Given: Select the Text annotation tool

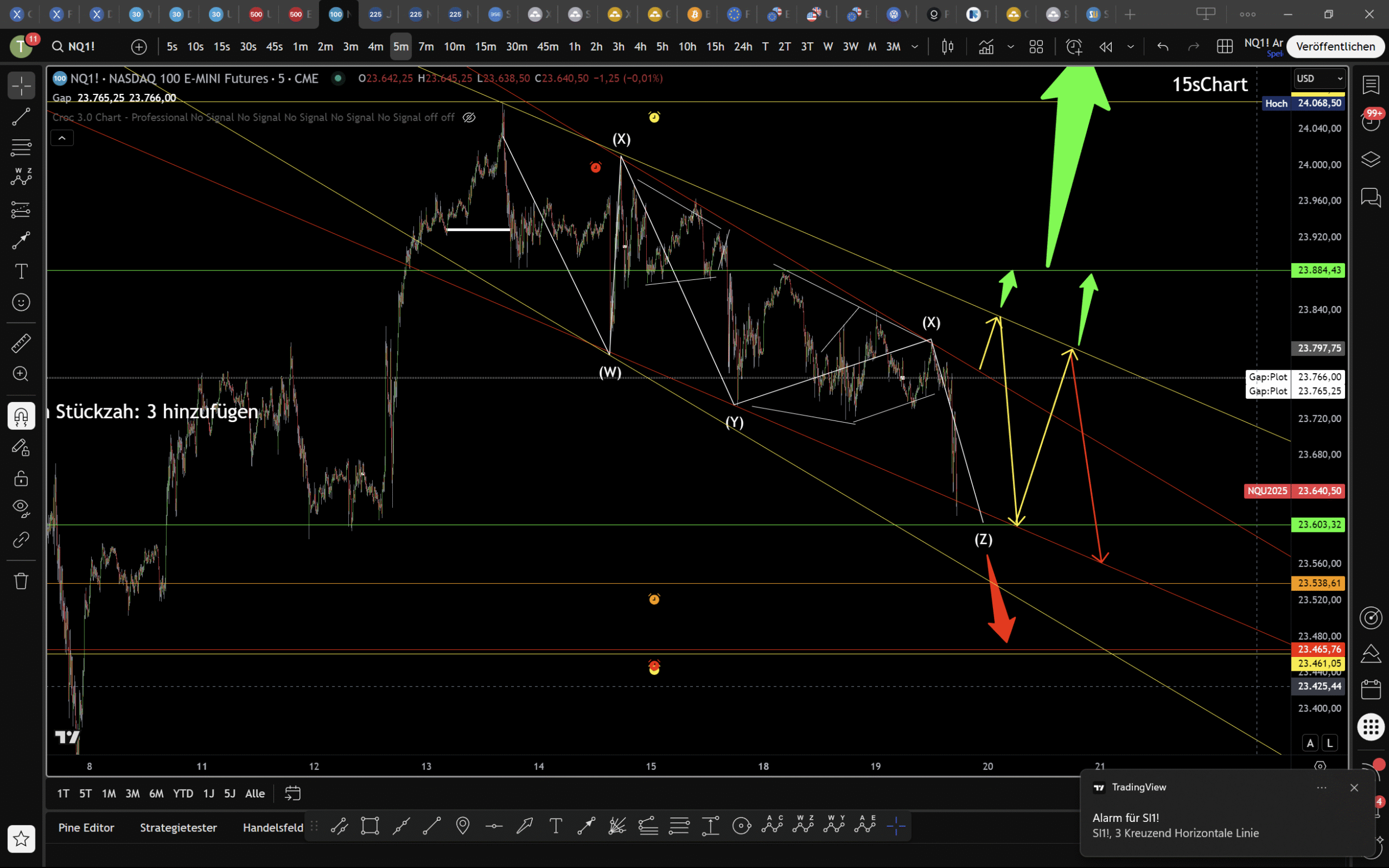Looking at the screenshot, I should pyautogui.click(x=21, y=271).
